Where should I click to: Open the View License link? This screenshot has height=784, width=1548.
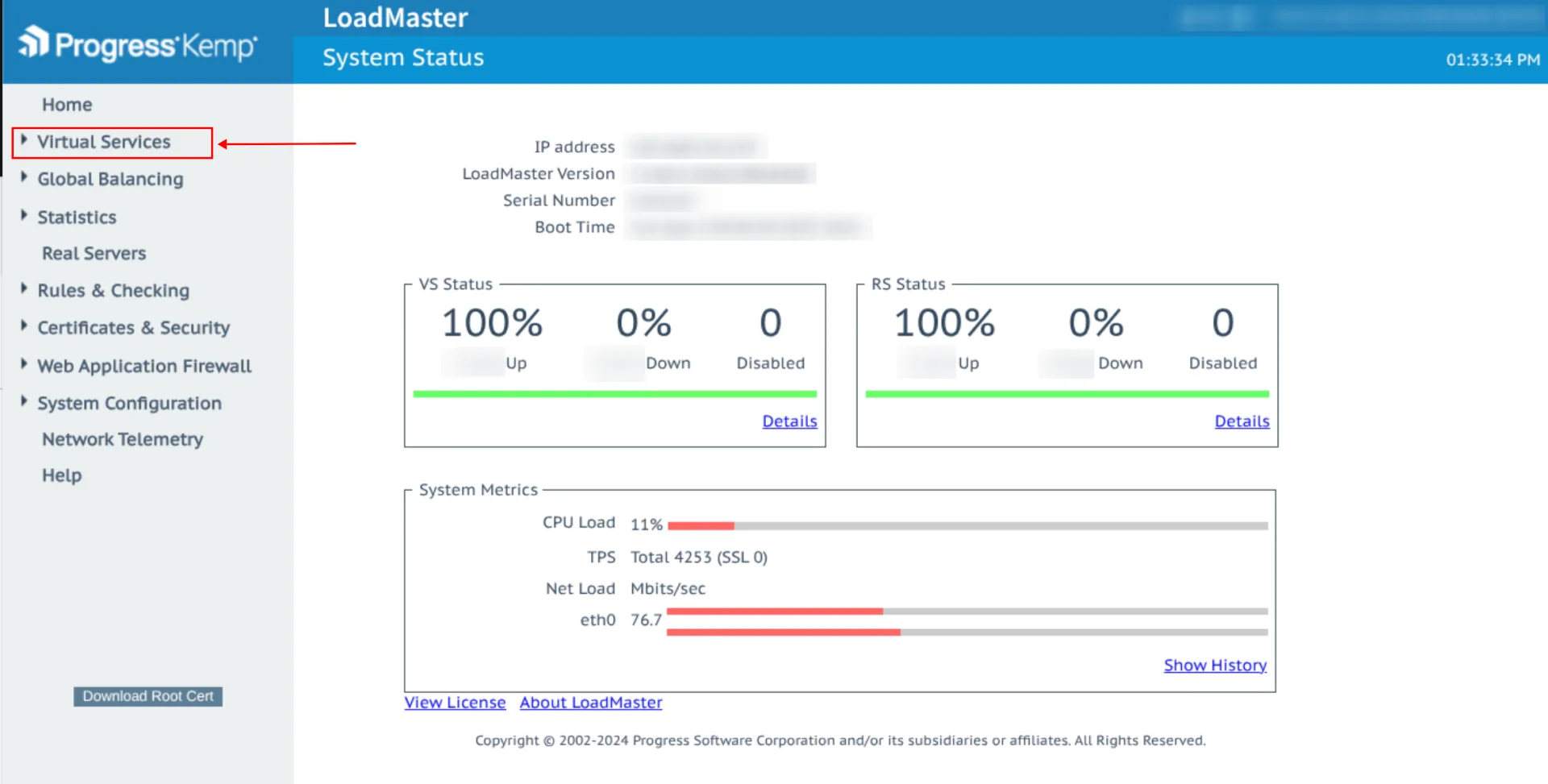455,703
